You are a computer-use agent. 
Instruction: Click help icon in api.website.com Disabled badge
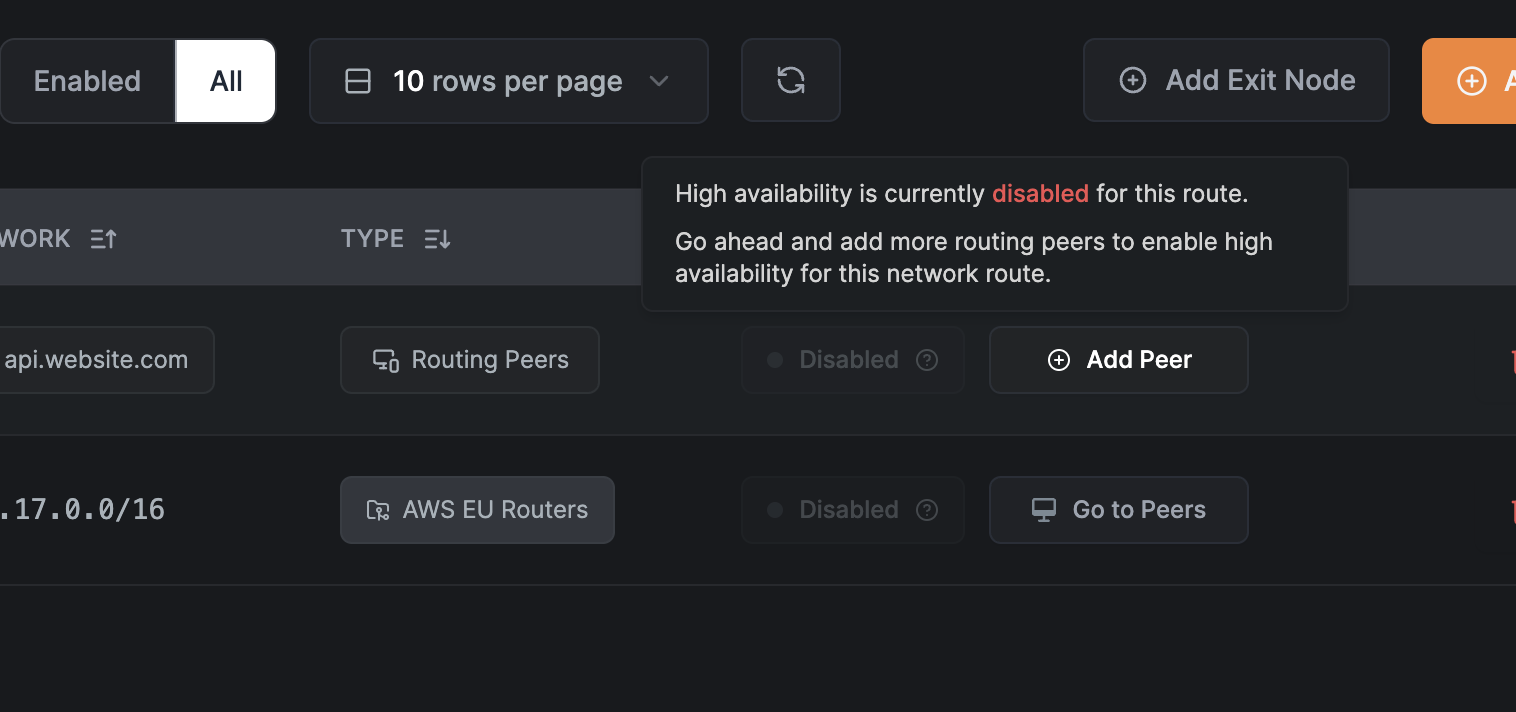pyautogui.click(x=927, y=360)
